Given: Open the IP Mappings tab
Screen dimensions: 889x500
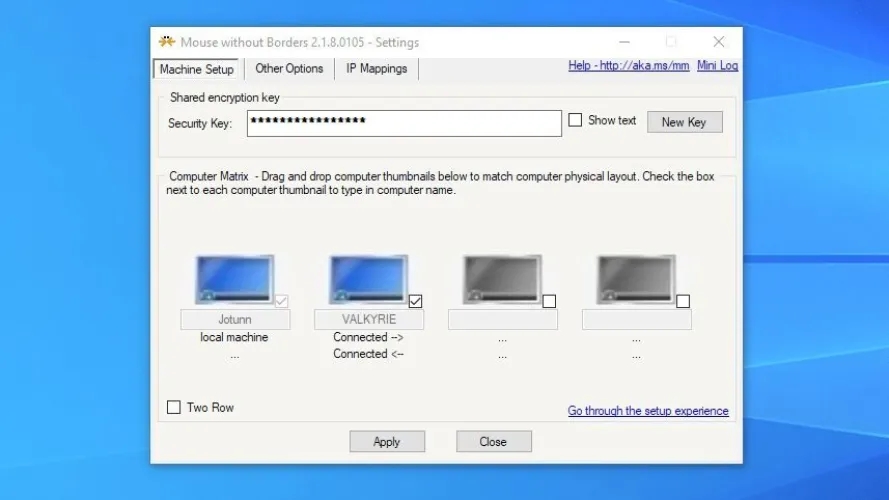Looking at the screenshot, I should click(x=376, y=69).
